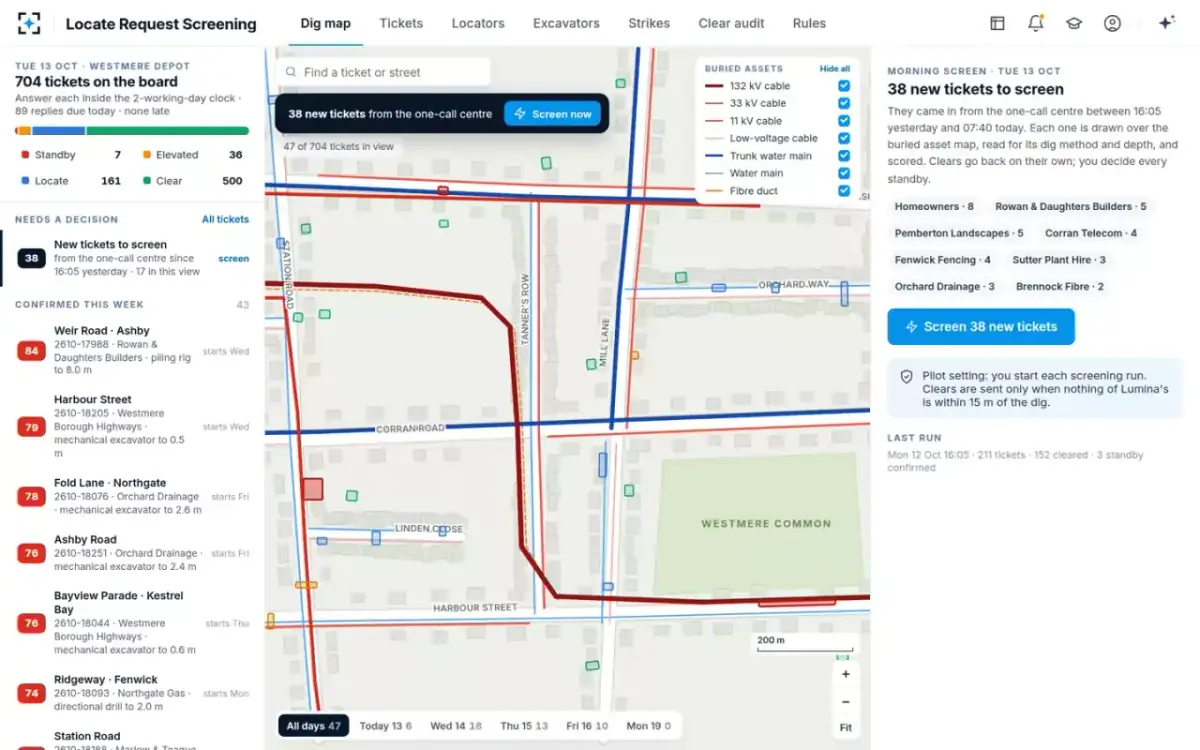Open the sparkle assistant icon
The height and width of the screenshot is (750, 1200).
click(1166, 23)
